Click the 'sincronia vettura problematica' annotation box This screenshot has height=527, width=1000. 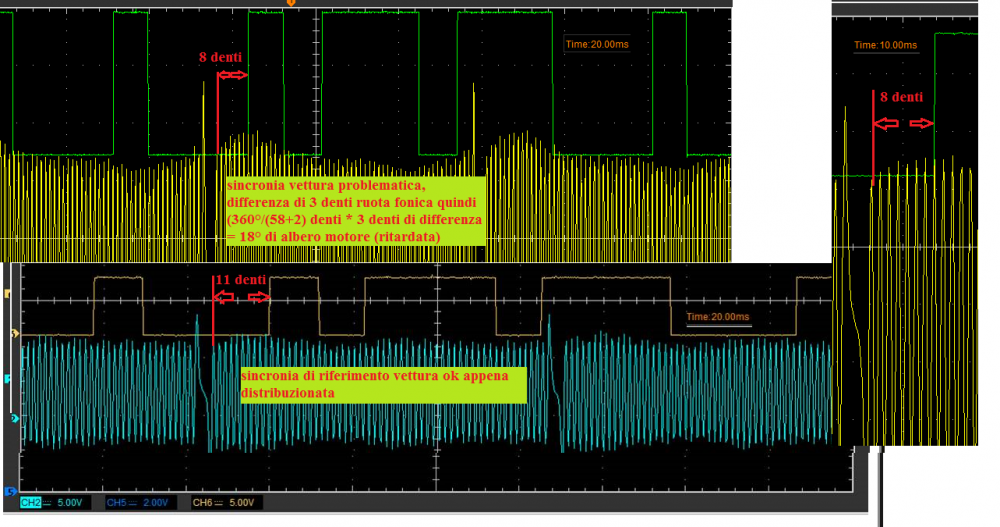click(354, 211)
